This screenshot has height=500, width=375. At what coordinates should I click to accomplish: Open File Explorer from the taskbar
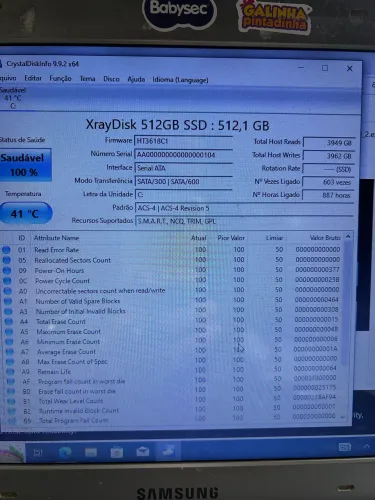click(91, 452)
